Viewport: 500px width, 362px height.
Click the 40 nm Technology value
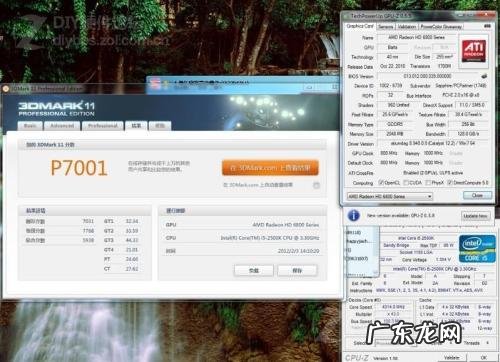tap(393, 57)
